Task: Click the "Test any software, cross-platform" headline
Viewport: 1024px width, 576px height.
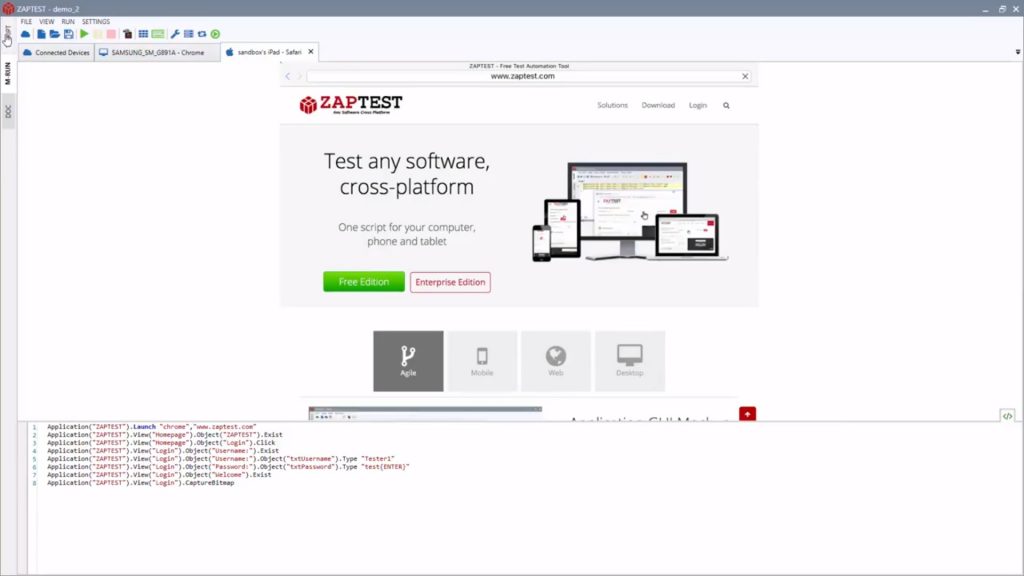Action: tap(407, 174)
